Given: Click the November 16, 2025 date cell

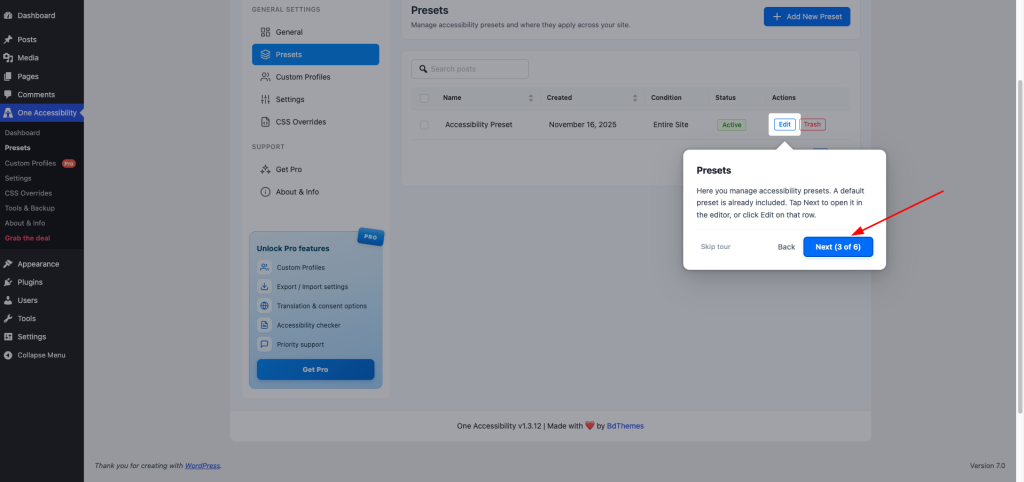Looking at the screenshot, I should pos(583,124).
